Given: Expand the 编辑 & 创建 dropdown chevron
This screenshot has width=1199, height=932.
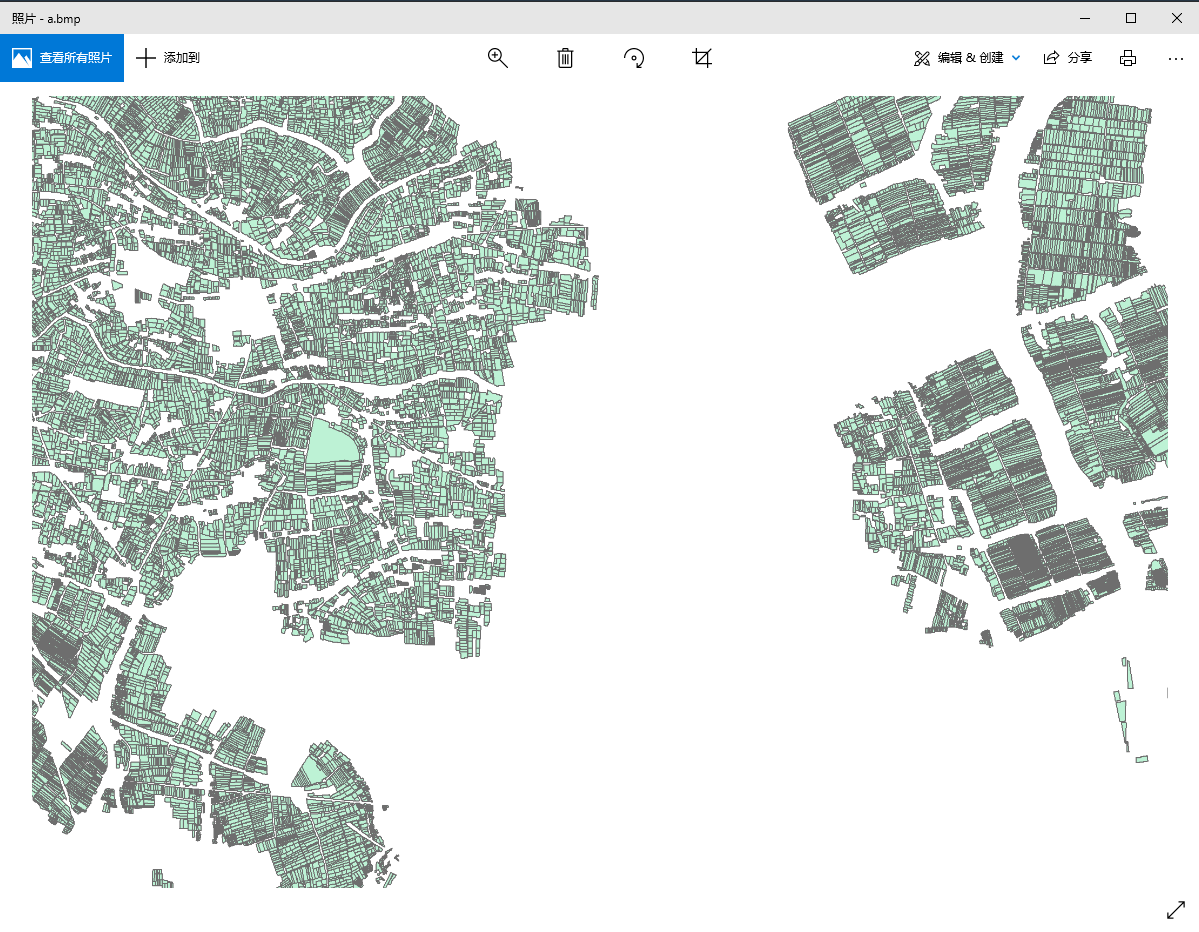Looking at the screenshot, I should coord(1016,58).
